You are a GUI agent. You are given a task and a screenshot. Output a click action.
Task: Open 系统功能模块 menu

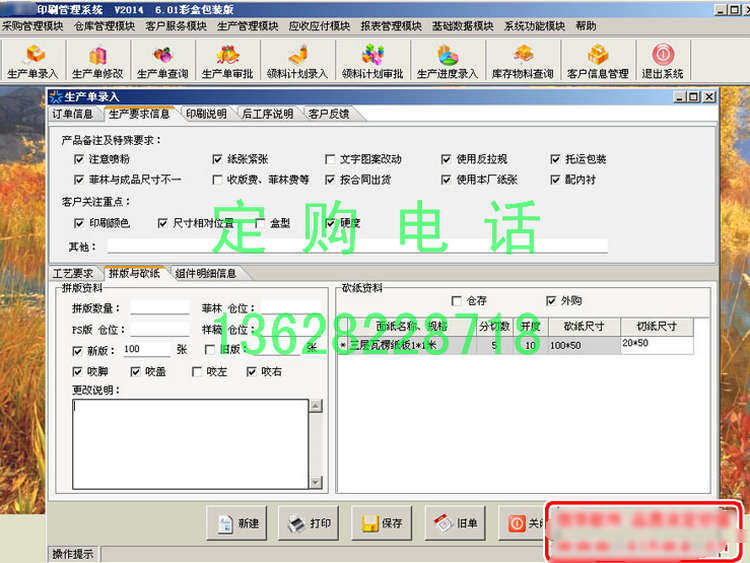[x=535, y=26]
